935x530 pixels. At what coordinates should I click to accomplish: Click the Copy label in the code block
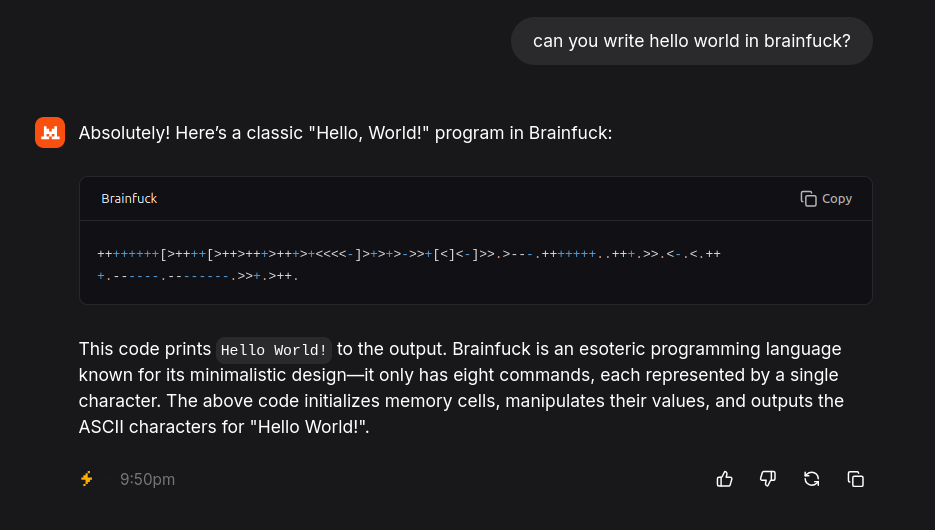[x=837, y=199]
